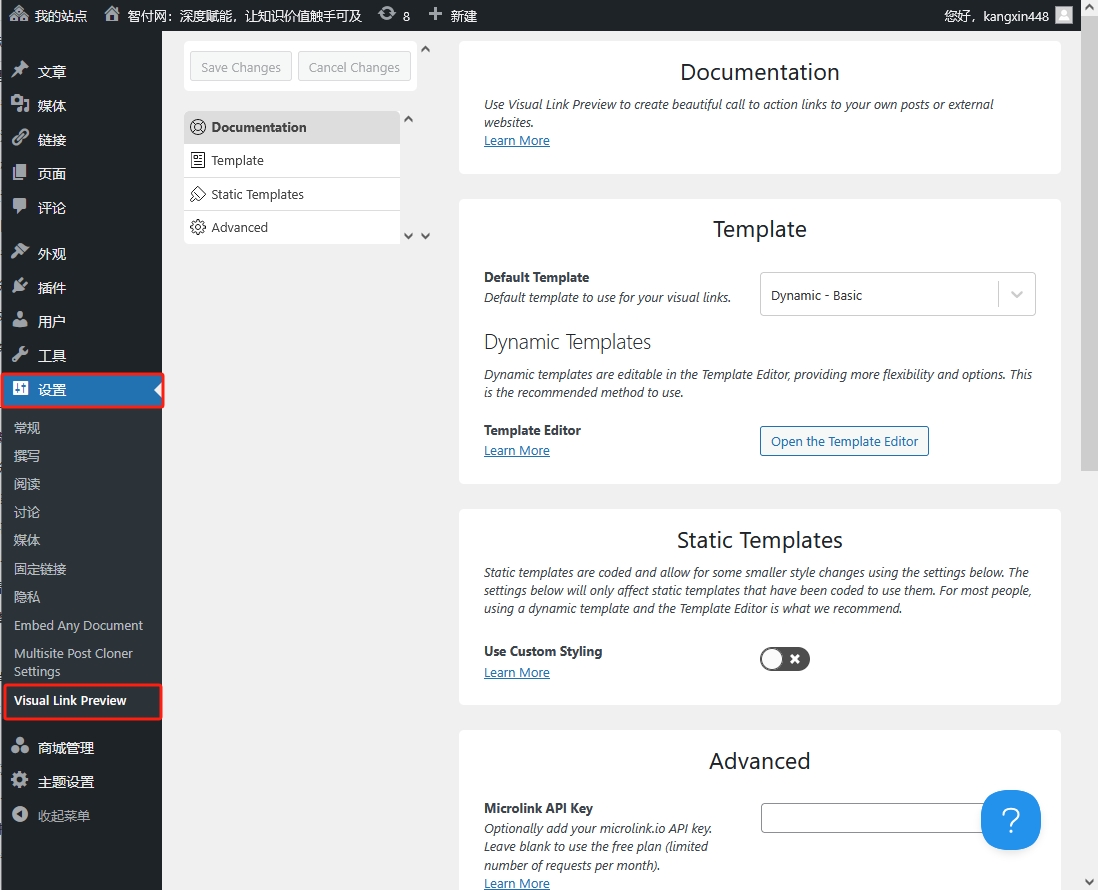
Task: Click the 商城管理 icon in sidebar
Action: click(20, 746)
